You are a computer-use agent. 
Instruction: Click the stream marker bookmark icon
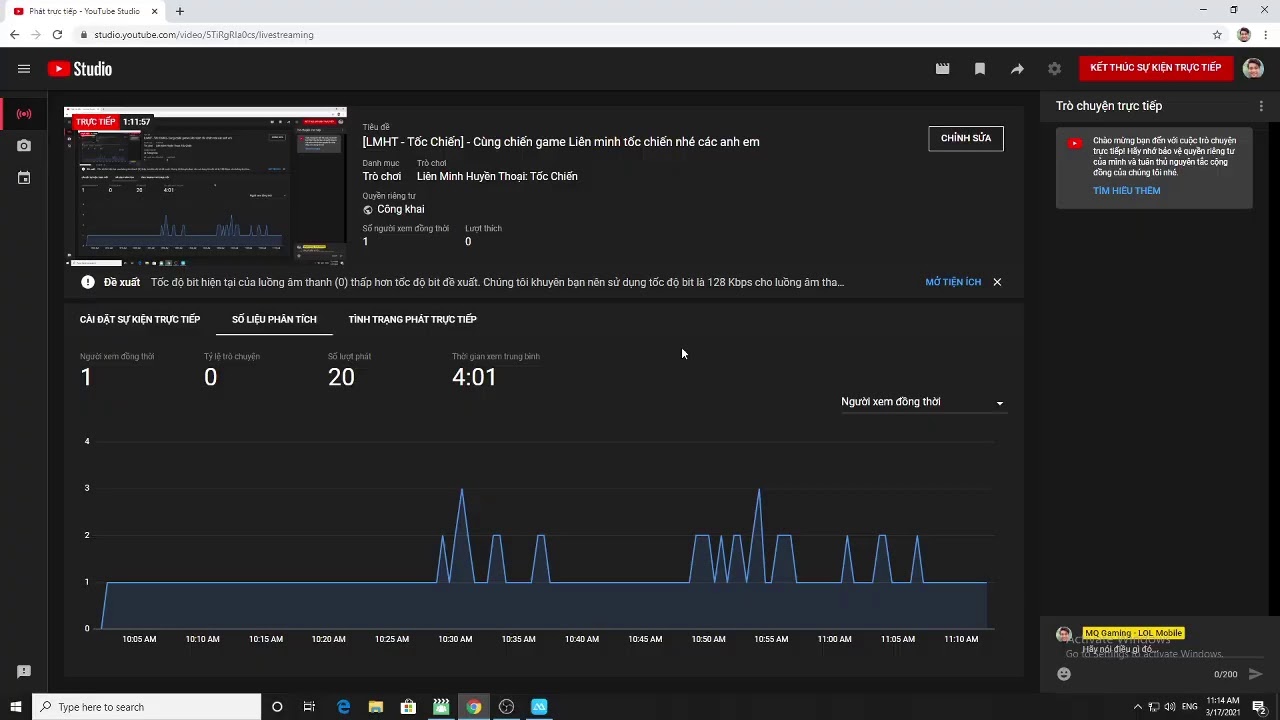pyautogui.click(x=980, y=69)
